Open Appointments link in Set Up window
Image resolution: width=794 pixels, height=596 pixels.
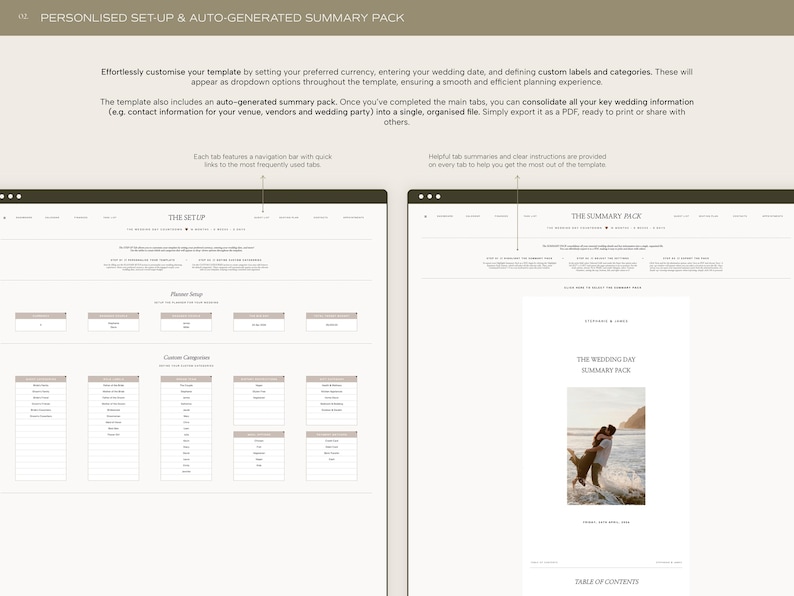tap(353, 218)
